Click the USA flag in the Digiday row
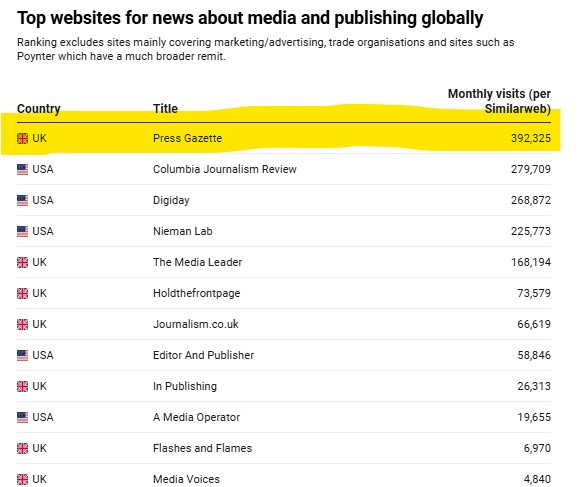This screenshot has width=580, height=487. pyautogui.click(x=22, y=200)
